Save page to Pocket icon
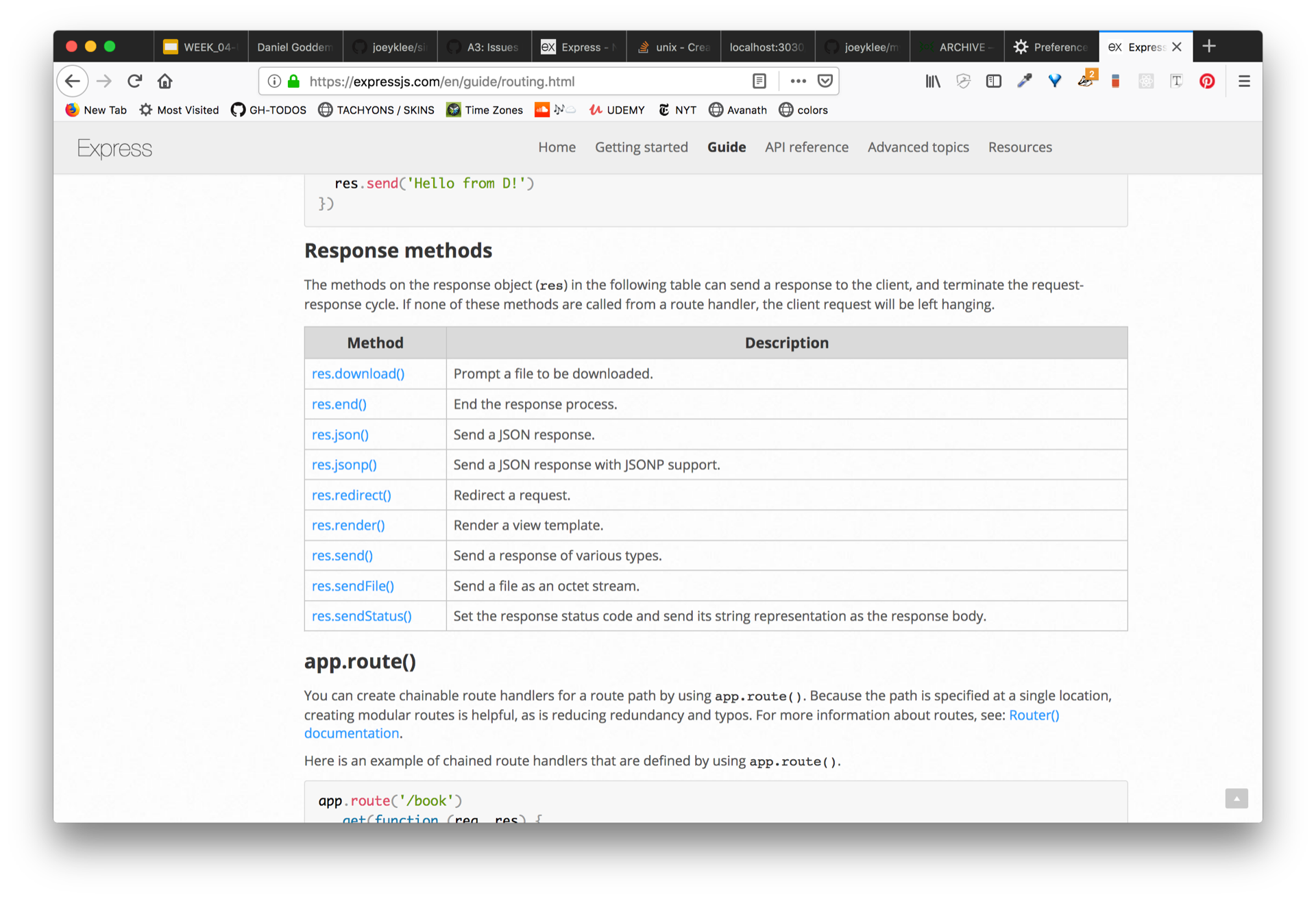This screenshot has height=899, width=1316. pos(825,82)
